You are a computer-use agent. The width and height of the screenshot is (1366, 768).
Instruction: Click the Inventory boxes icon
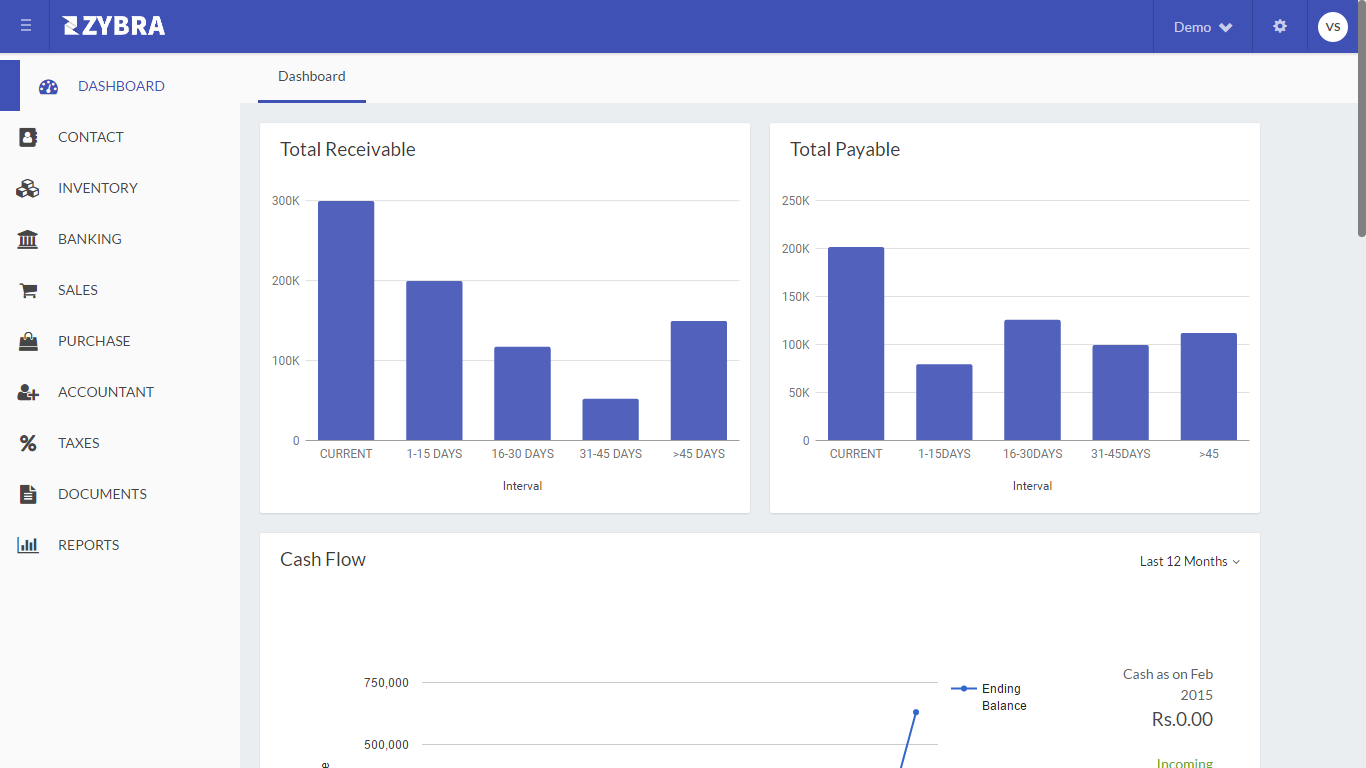coord(28,188)
